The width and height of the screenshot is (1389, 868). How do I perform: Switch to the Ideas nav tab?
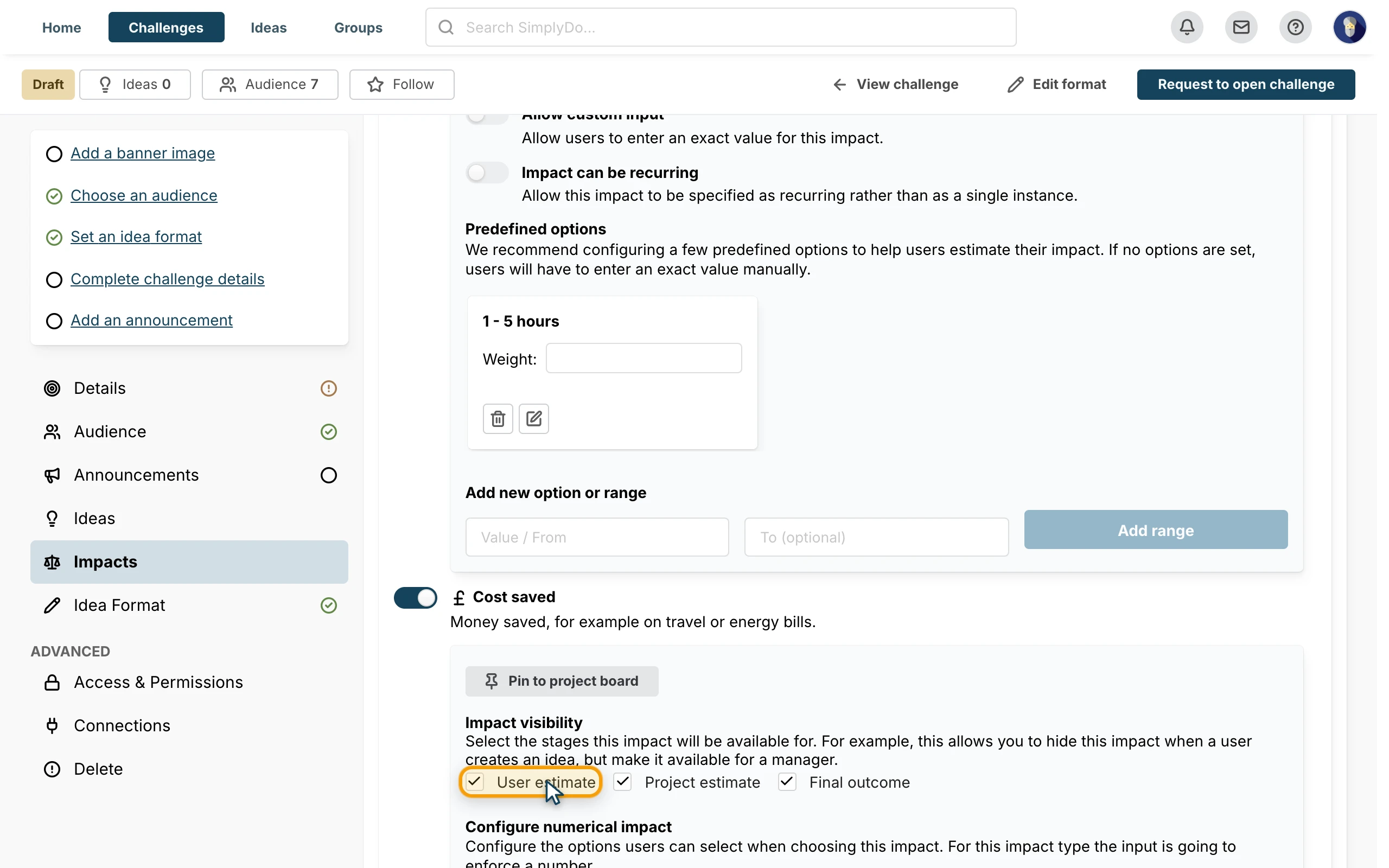coord(269,27)
